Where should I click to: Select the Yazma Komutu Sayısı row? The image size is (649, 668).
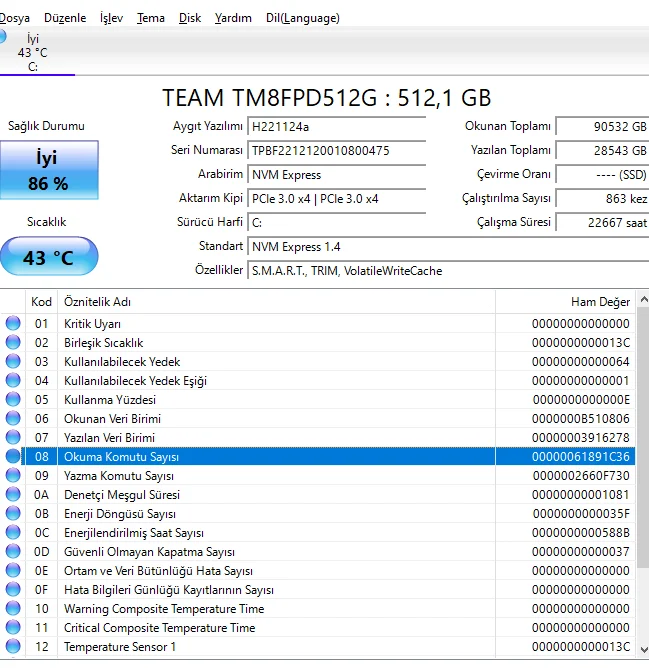(x=317, y=475)
